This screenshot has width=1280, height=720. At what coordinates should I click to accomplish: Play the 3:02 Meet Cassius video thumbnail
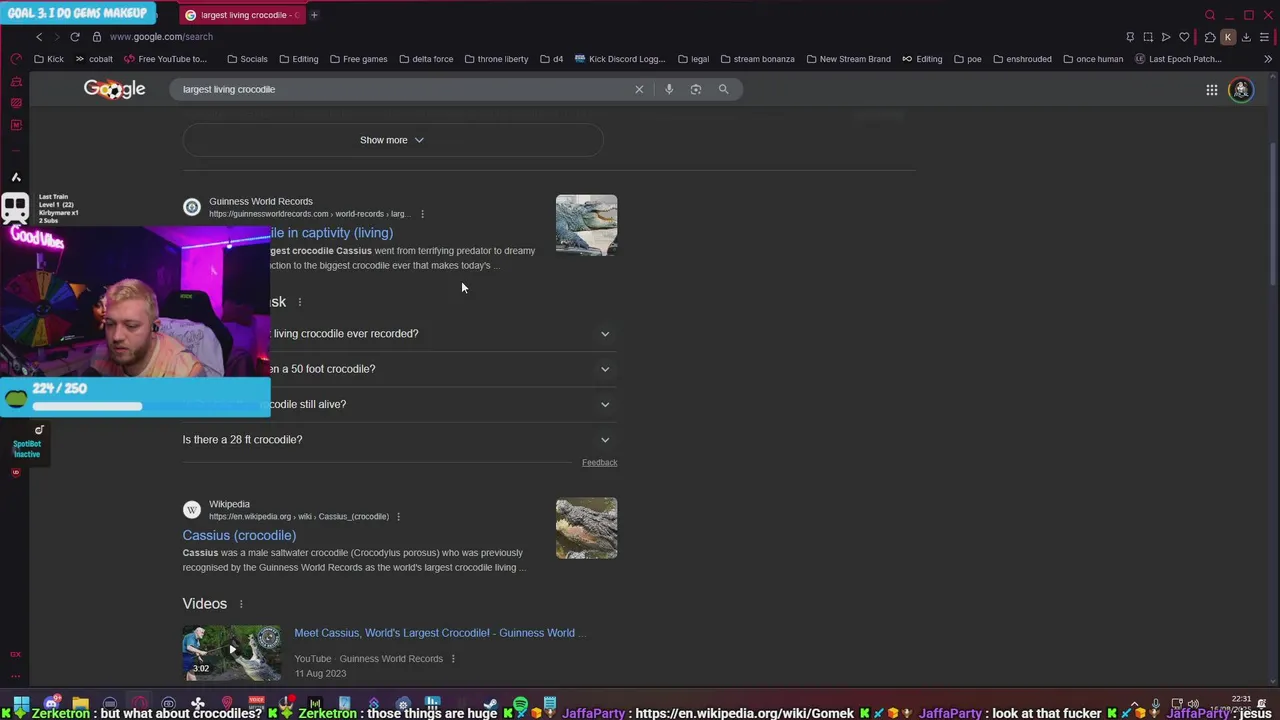tap(232, 653)
